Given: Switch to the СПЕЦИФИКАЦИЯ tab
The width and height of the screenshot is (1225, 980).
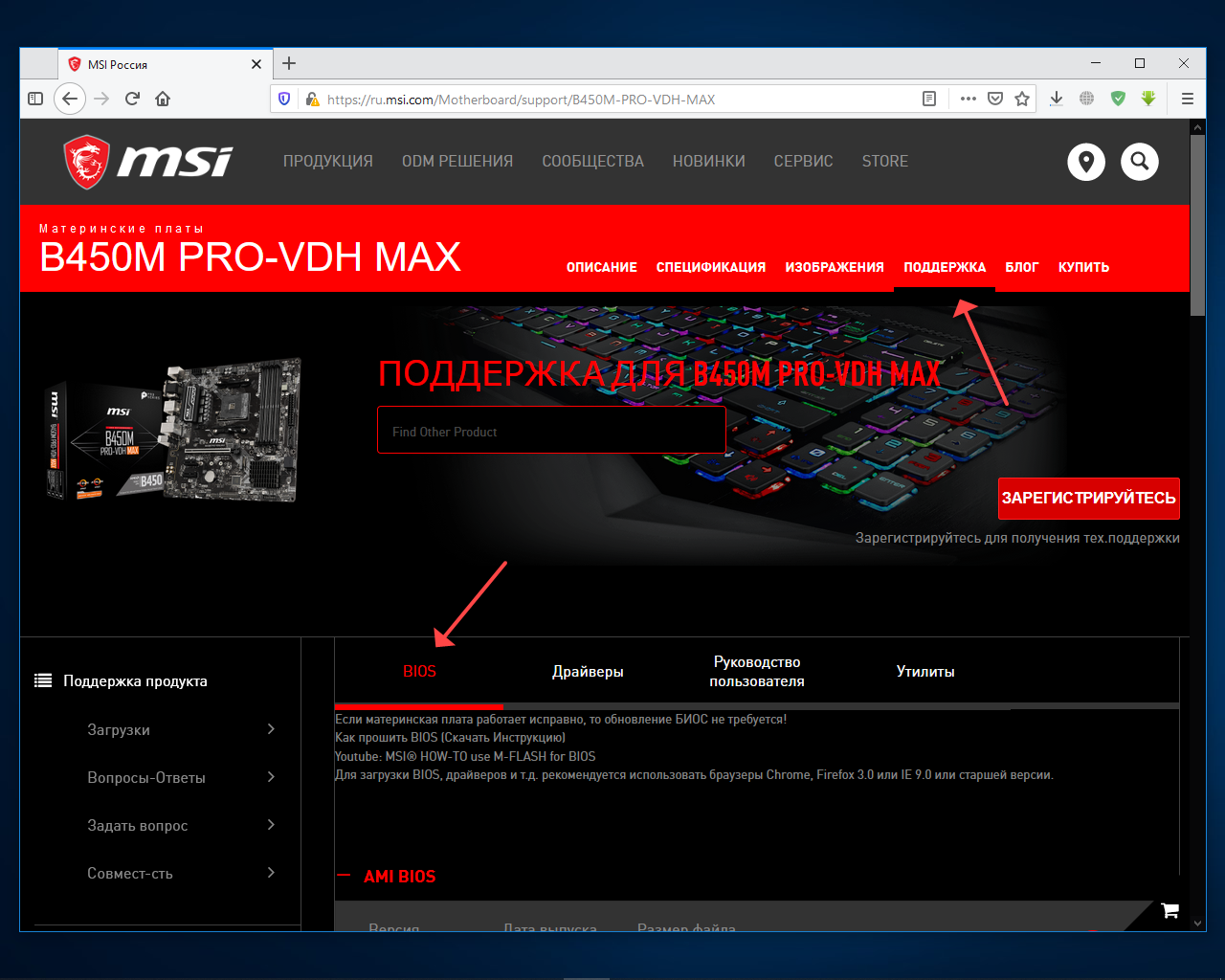Looking at the screenshot, I should click(711, 267).
